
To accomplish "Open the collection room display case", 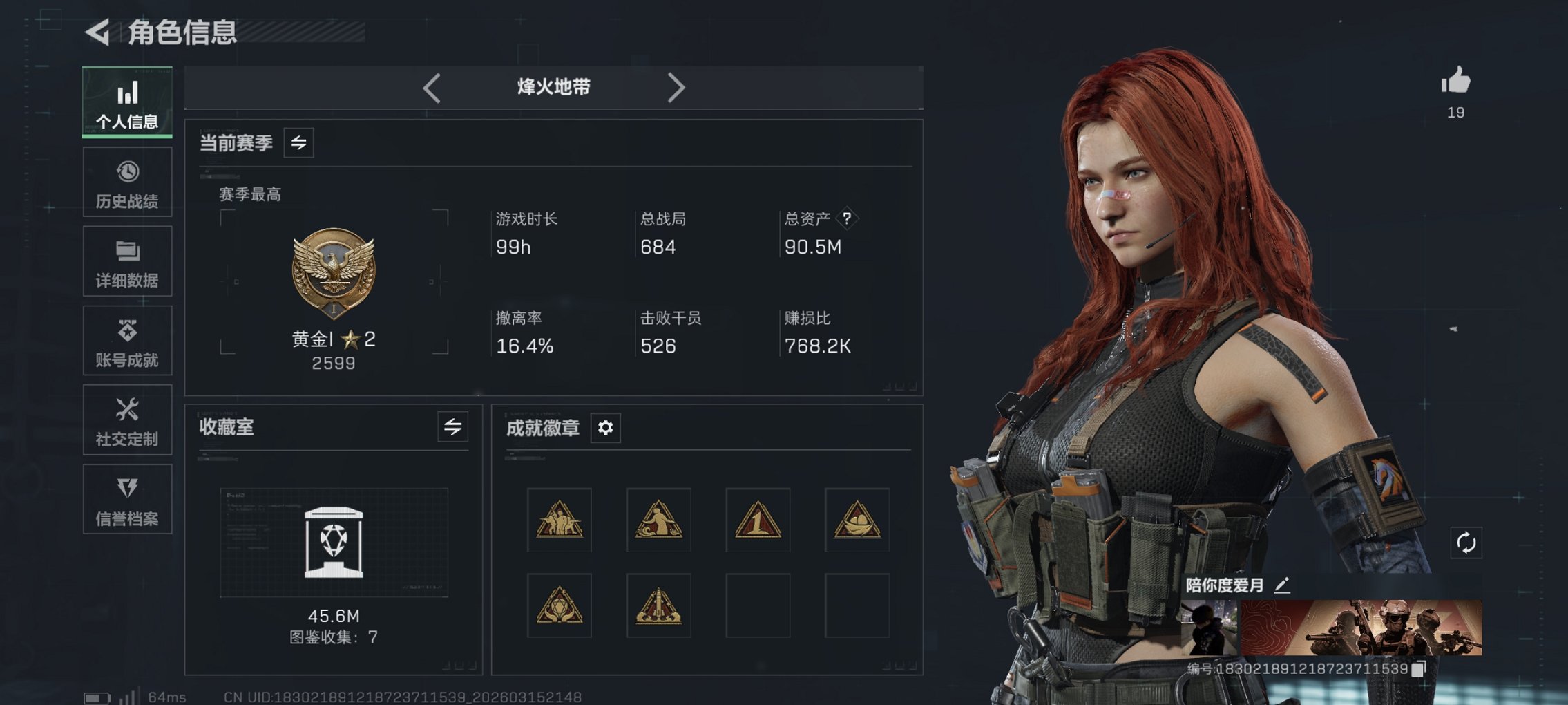I will 334,543.
